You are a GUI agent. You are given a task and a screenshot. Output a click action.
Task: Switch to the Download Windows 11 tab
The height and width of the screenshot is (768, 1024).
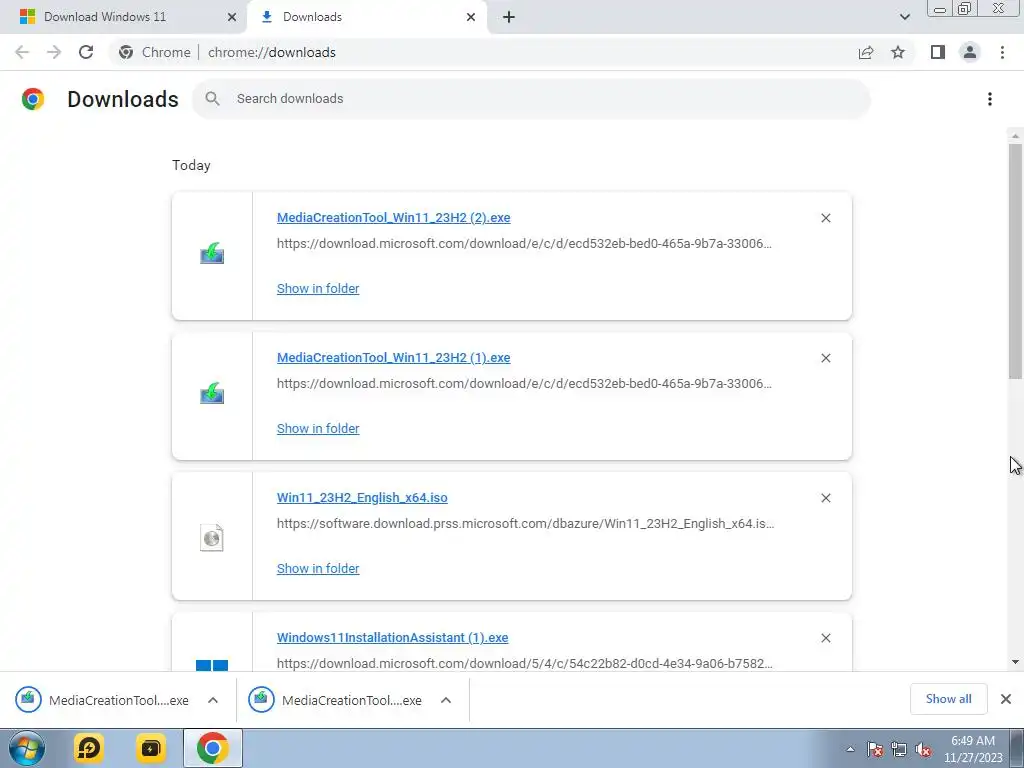click(123, 17)
